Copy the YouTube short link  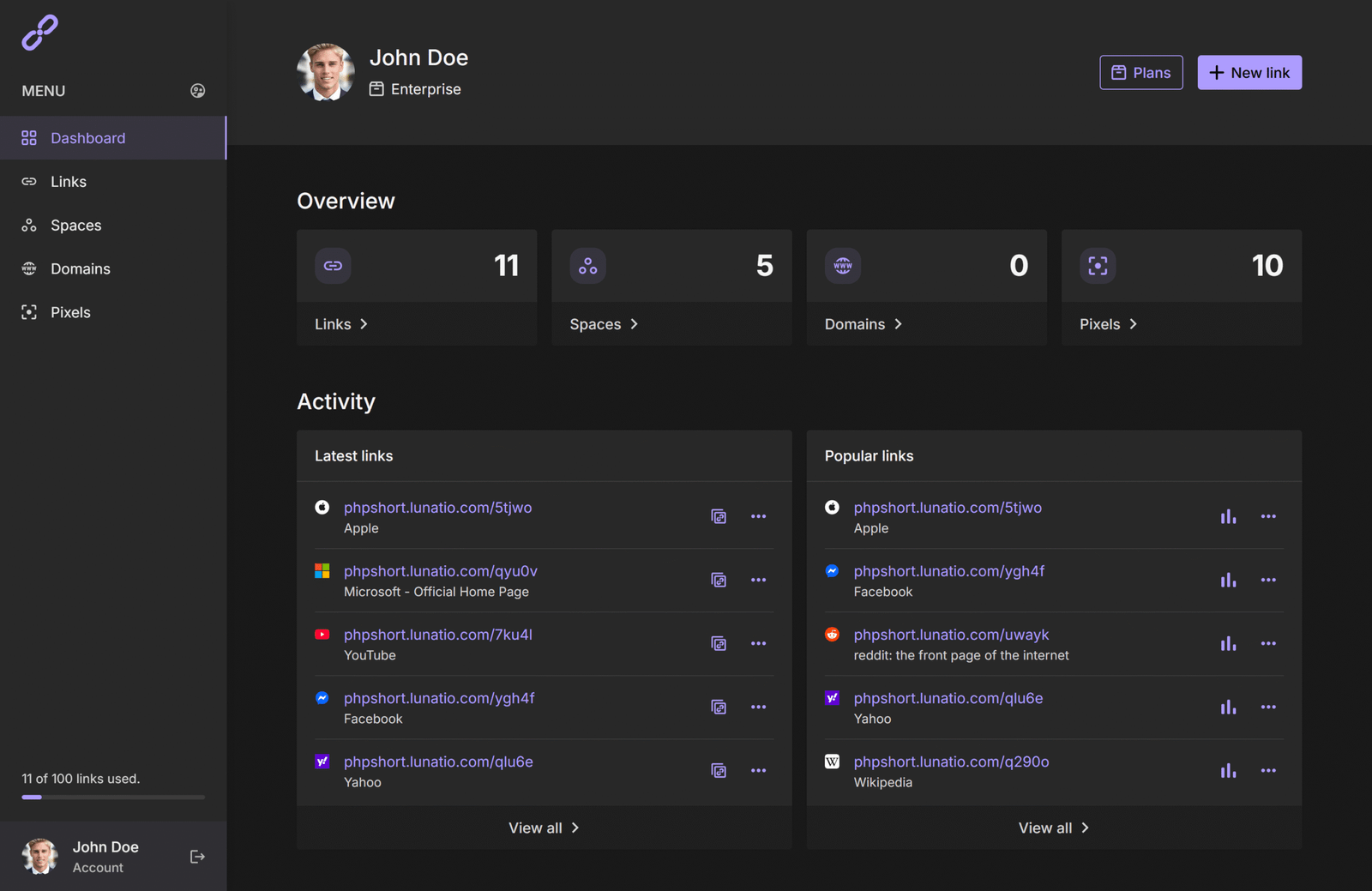[719, 643]
